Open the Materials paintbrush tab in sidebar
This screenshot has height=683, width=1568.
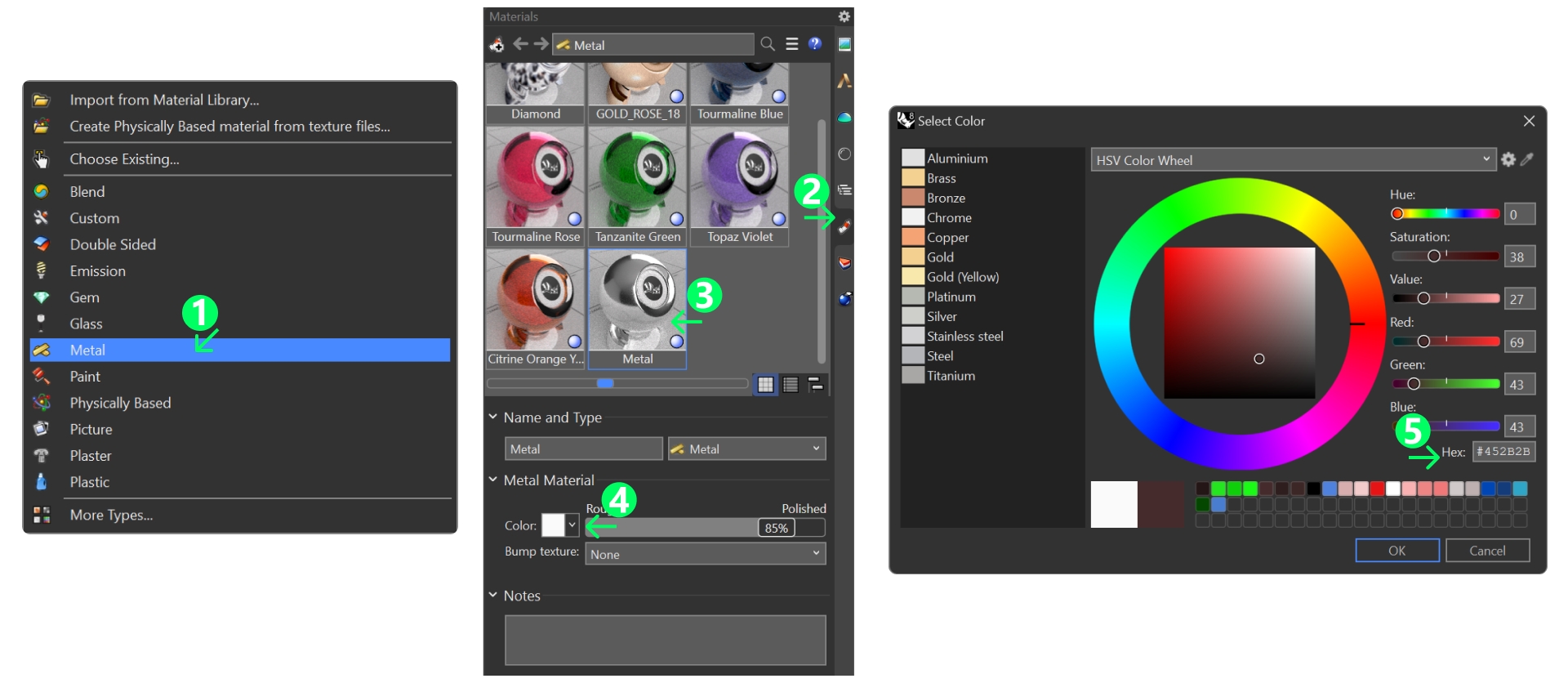click(844, 226)
